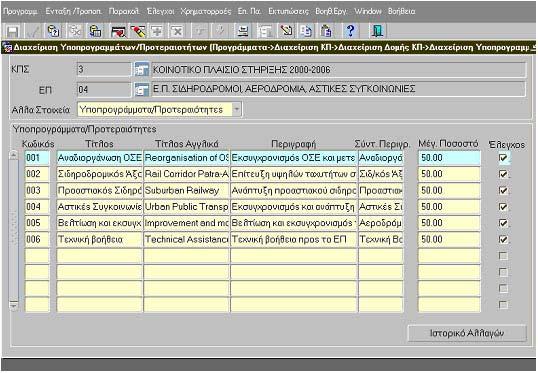Click the greyed list icon left of pencil

[265, 32]
